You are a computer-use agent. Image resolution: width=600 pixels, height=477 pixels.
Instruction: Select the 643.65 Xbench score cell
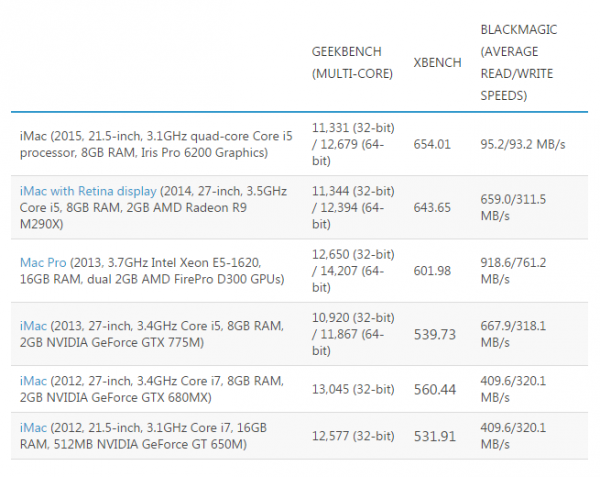click(432, 207)
